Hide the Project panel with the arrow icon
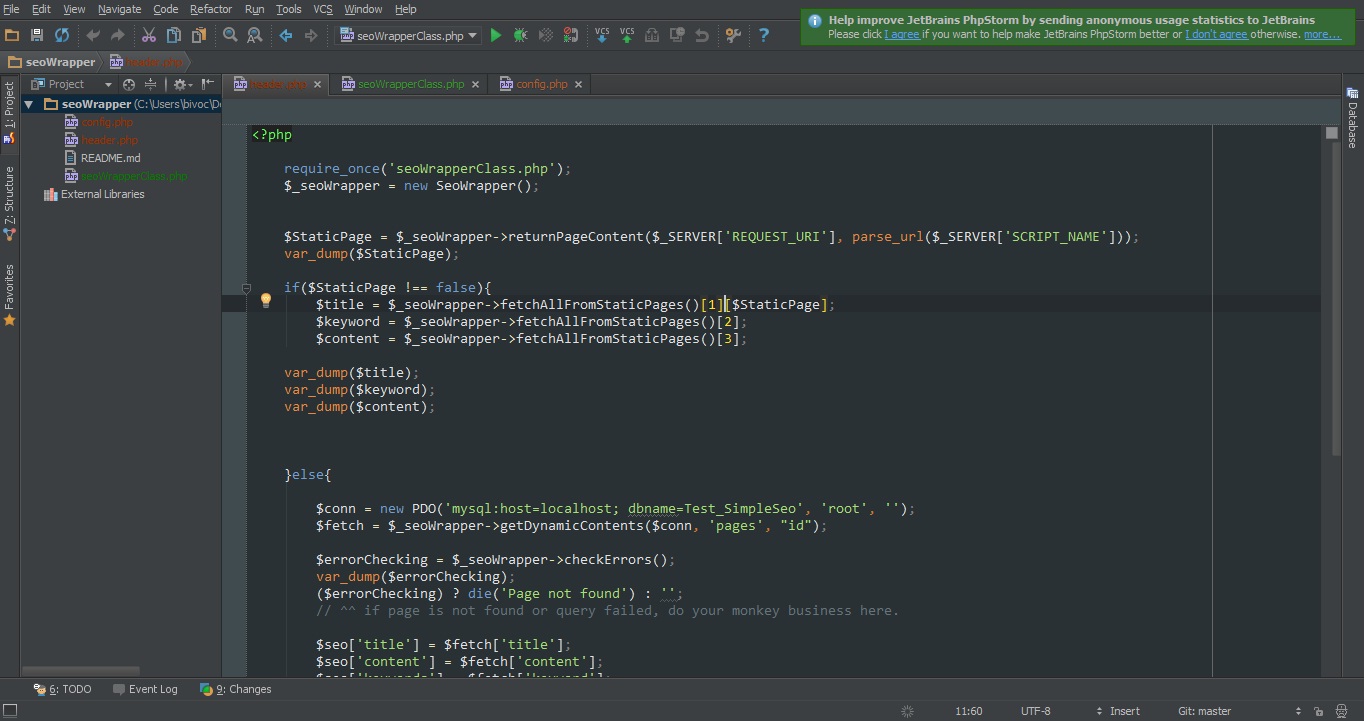The height and width of the screenshot is (721, 1366). [207, 84]
